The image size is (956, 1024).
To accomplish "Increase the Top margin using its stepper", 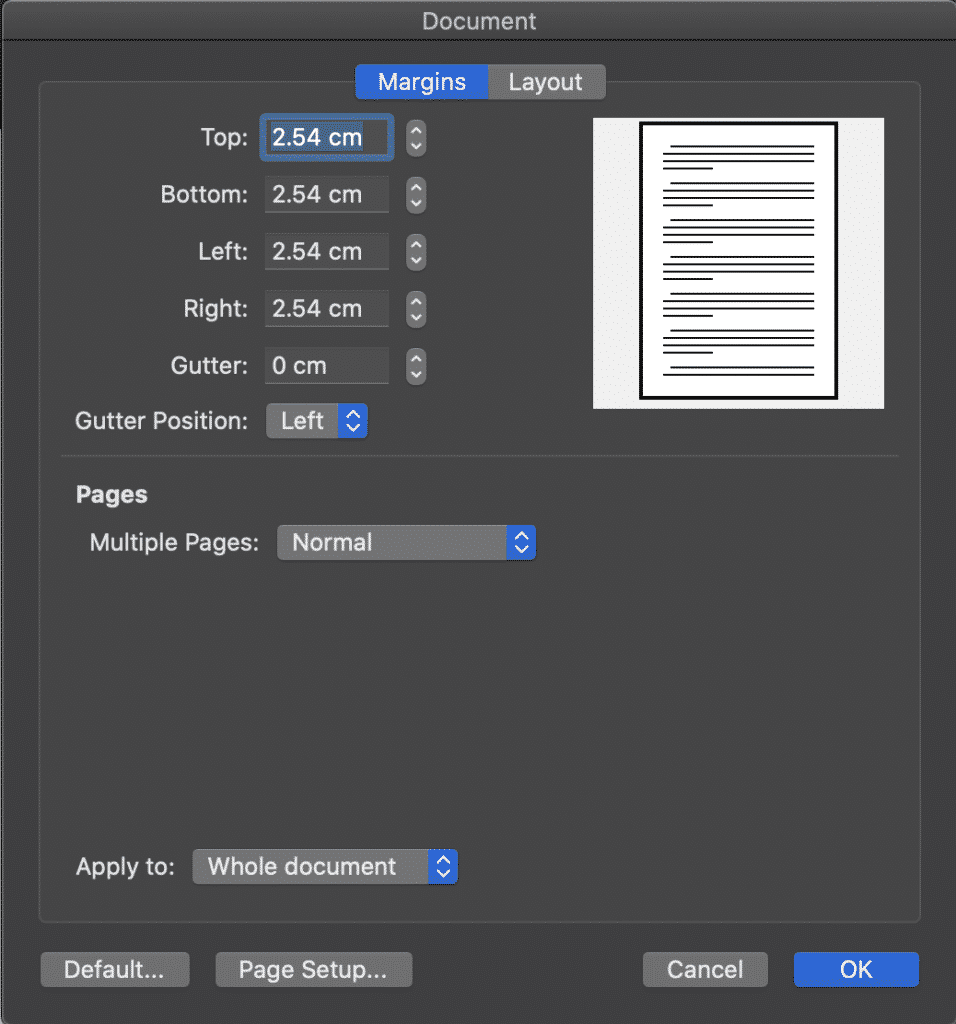I will (x=416, y=132).
